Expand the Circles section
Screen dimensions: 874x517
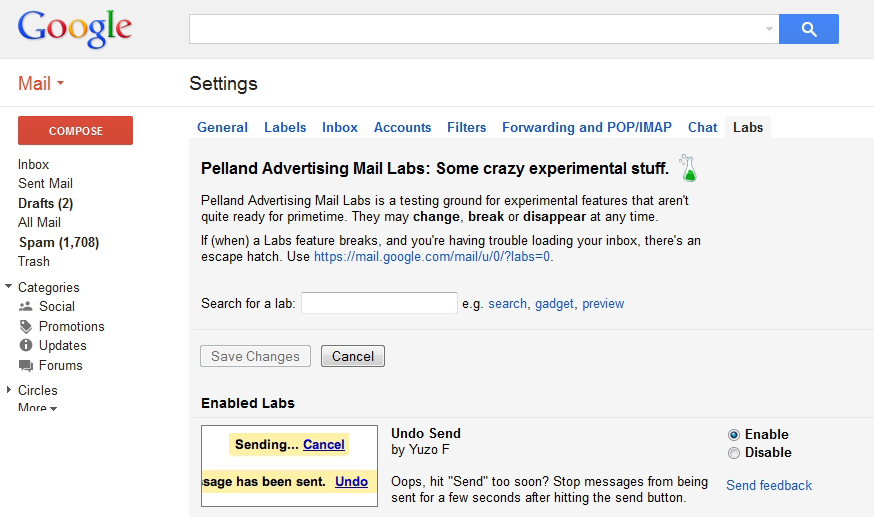9,390
